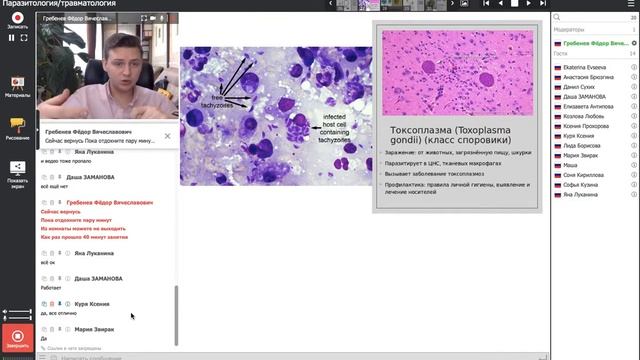This screenshot has width=640, height=360.
Task: Open chat options icon left of input
Action: coord(42,358)
